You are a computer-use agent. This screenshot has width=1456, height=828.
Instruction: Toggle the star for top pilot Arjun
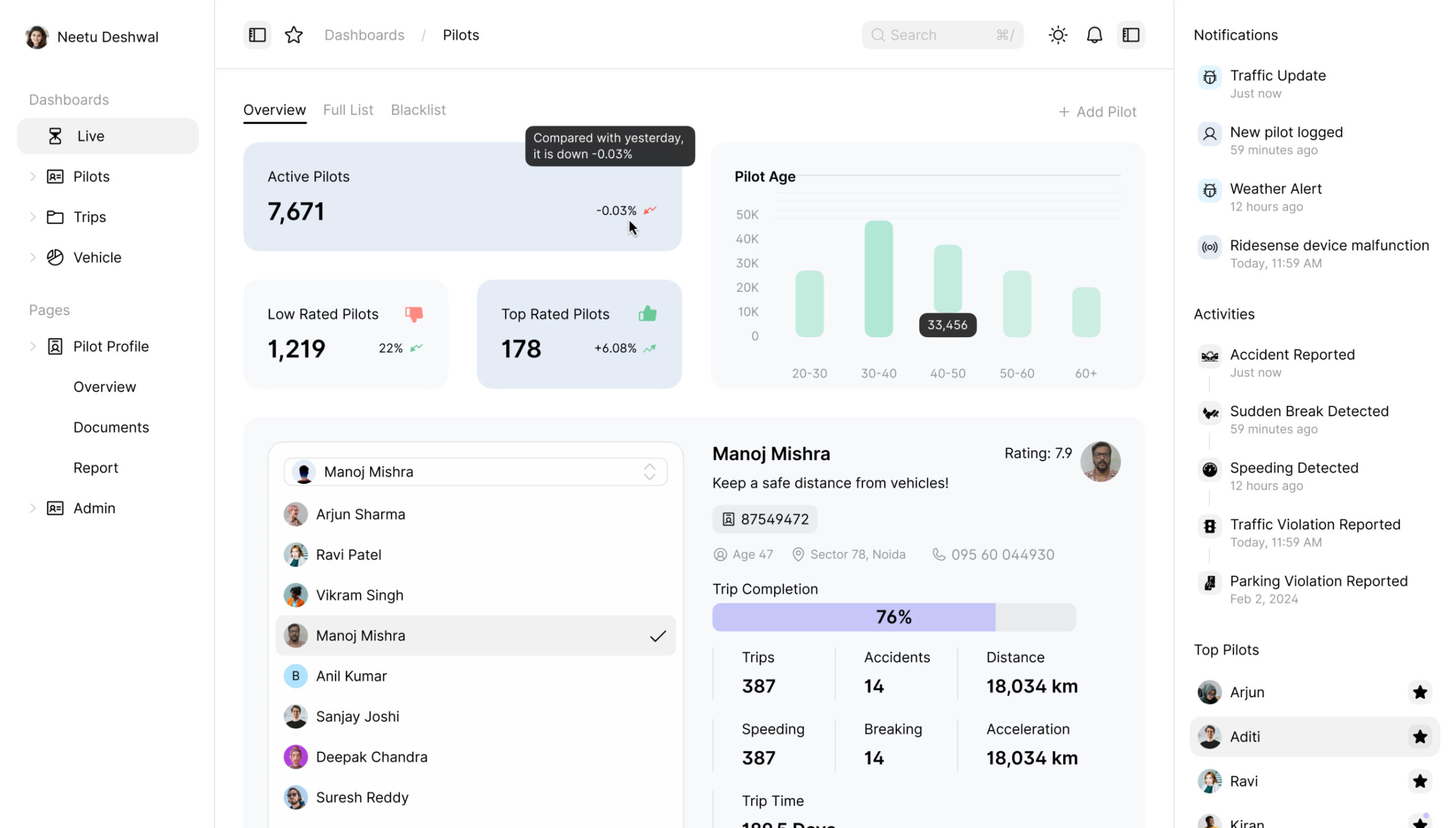pos(1420,692)
